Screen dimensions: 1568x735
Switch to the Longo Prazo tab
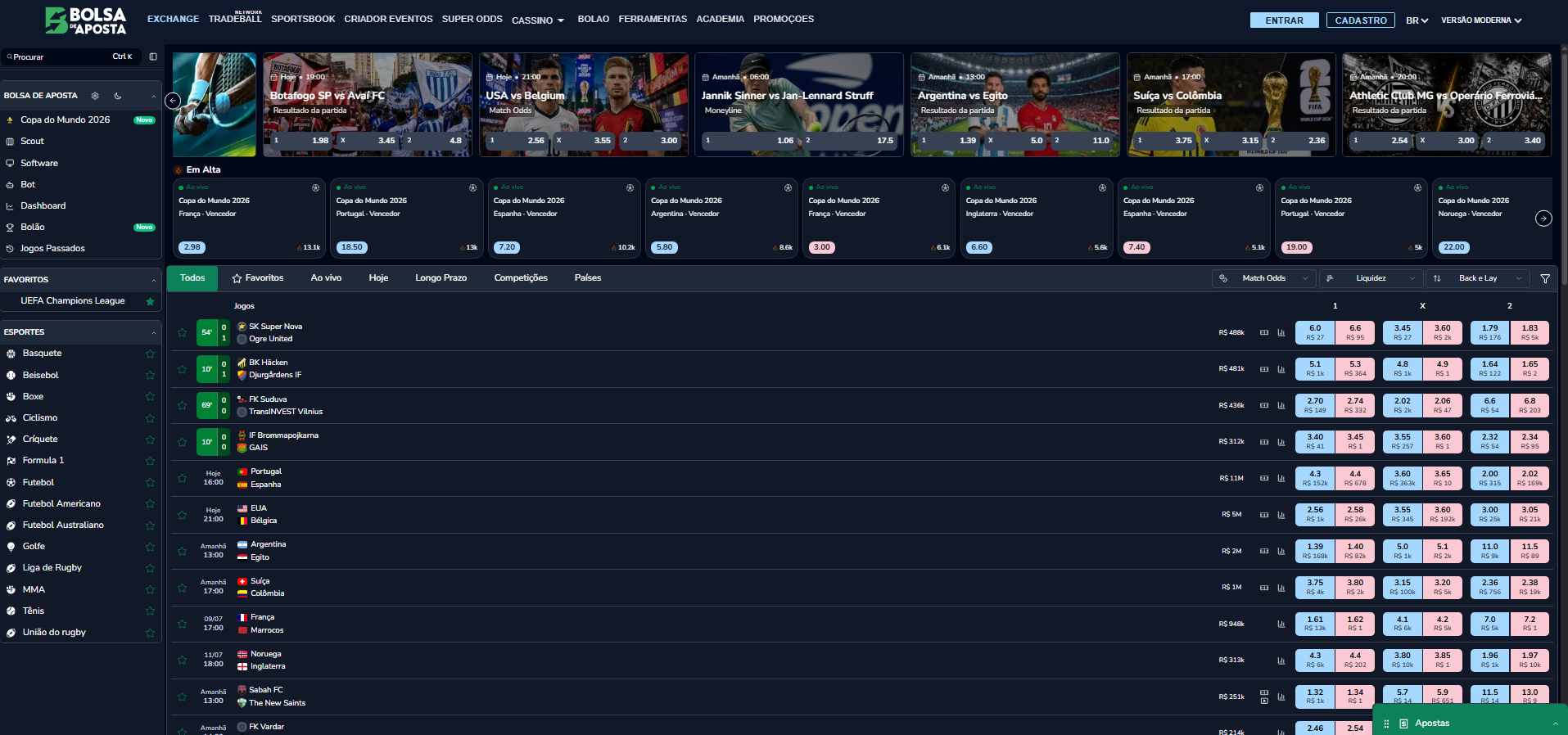441,278
